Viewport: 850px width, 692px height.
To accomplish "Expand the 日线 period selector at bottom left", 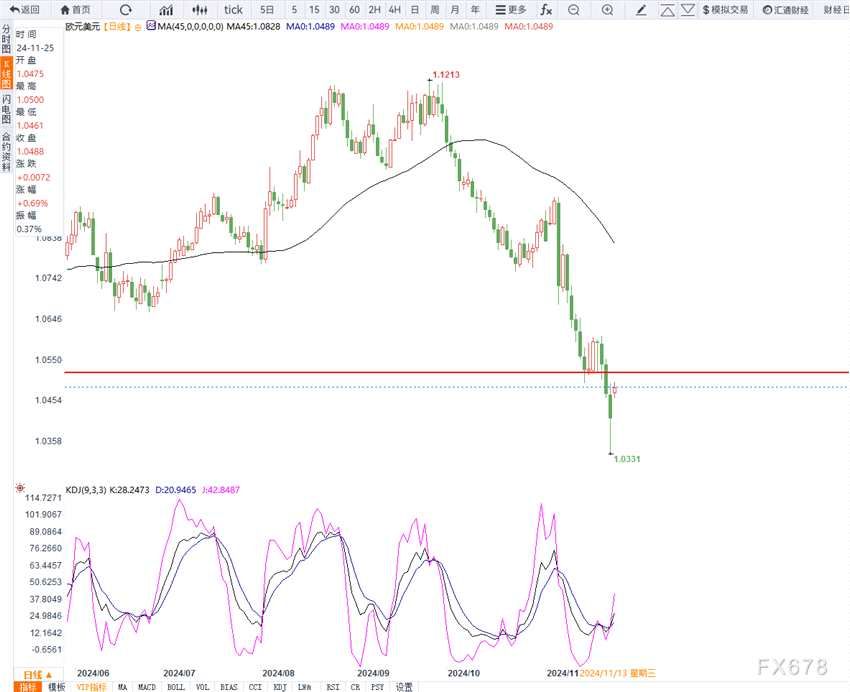I will (x=37, y=675).
